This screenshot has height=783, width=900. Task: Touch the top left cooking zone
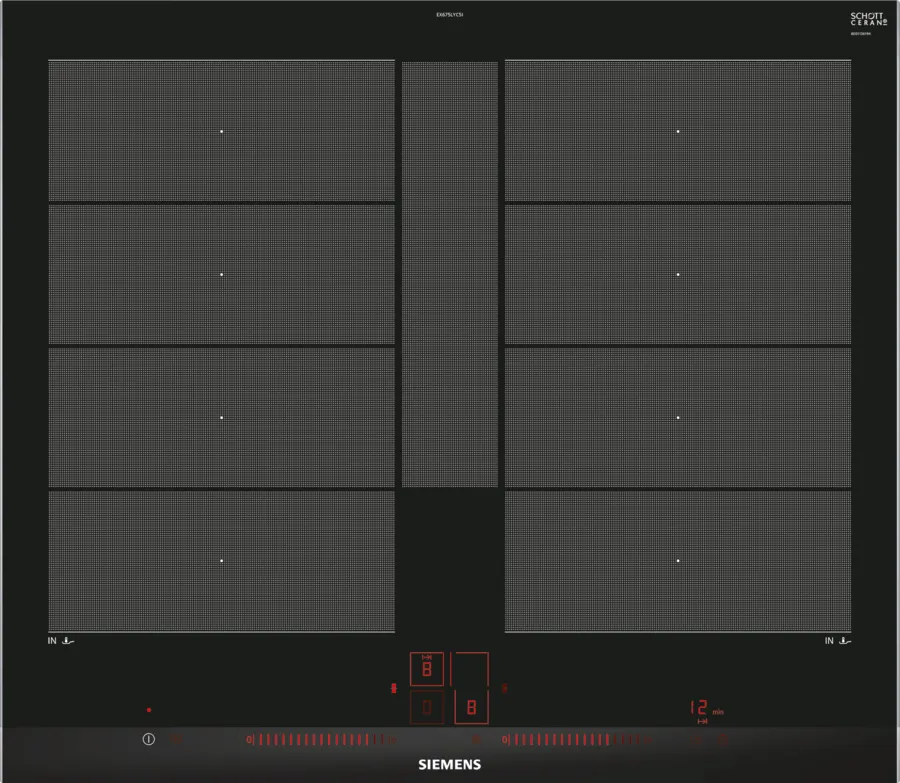point(222,131)
